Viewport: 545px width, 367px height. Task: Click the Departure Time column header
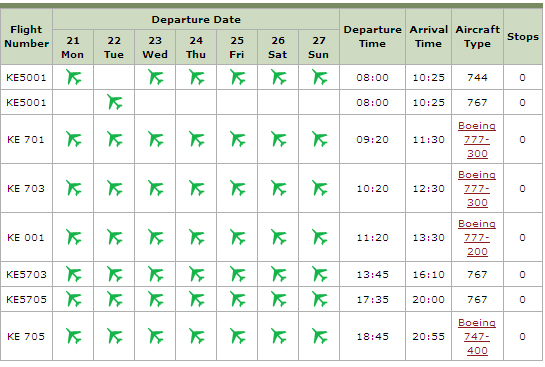tap(372, 36)
